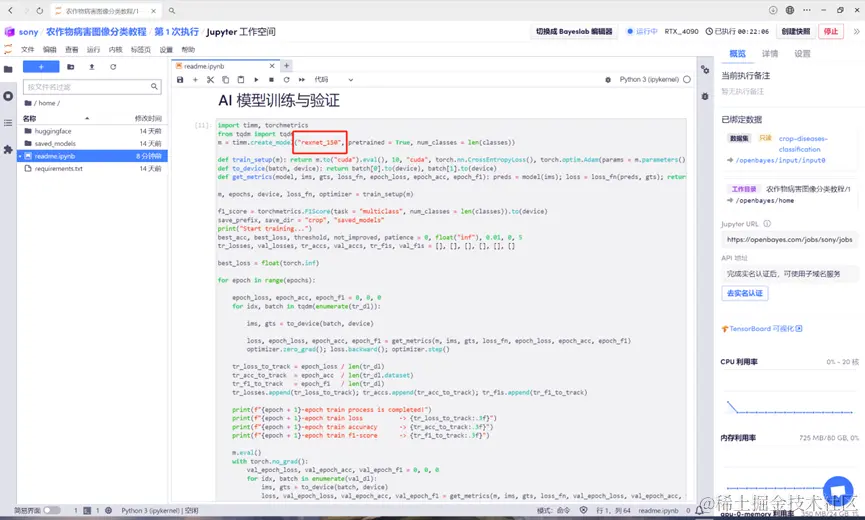Screen dimensions: 865x520
Task: Paste cell from clipboard
Action: pos(241,79)
